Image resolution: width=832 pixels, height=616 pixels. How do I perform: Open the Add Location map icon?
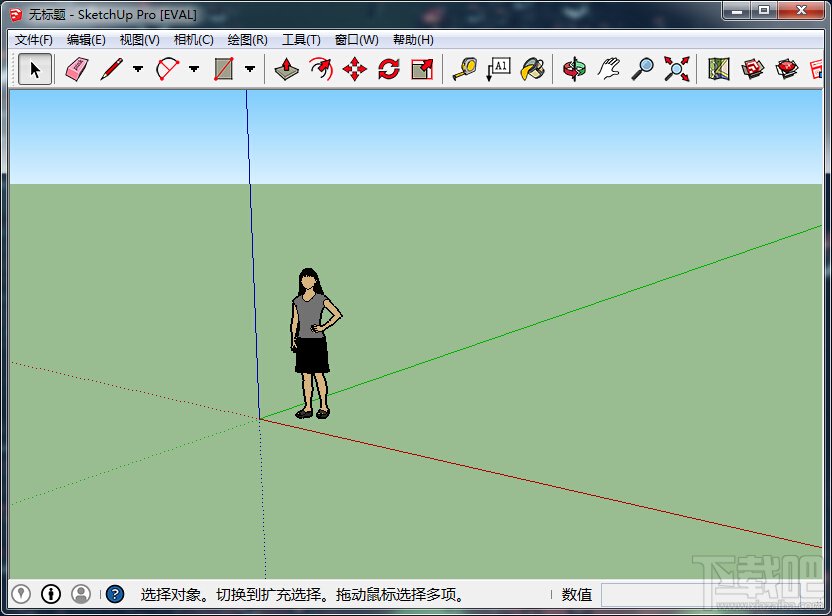pyautogui.click(x=718, y=69)
